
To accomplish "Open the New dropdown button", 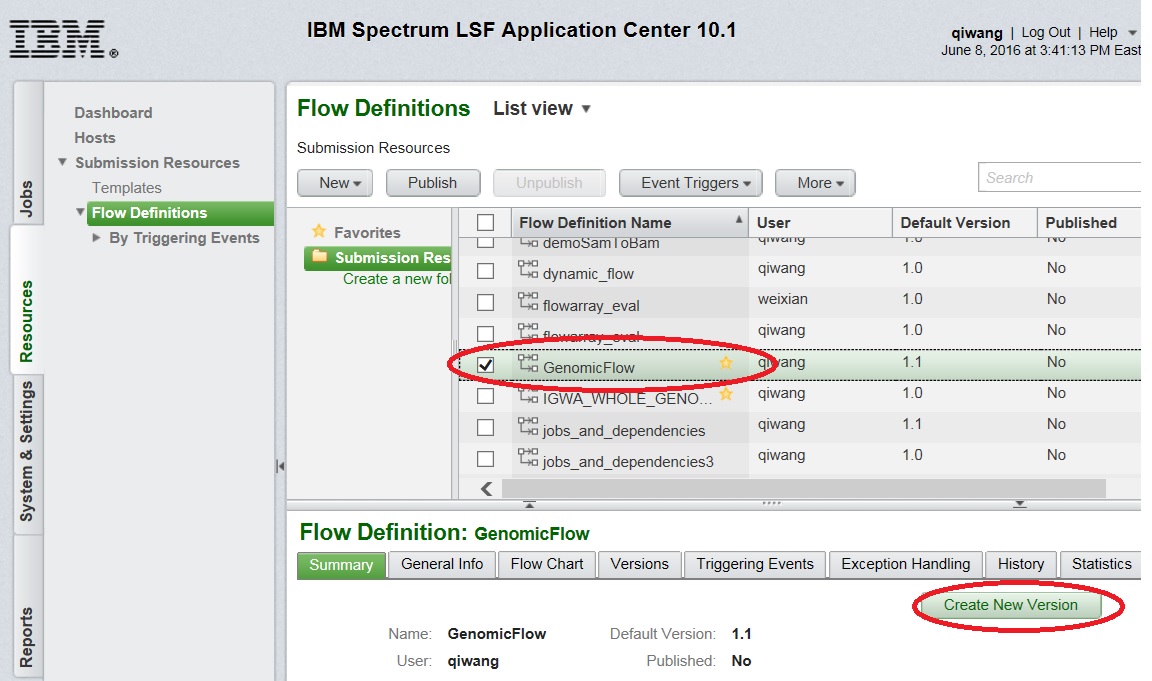I will 335,183.
